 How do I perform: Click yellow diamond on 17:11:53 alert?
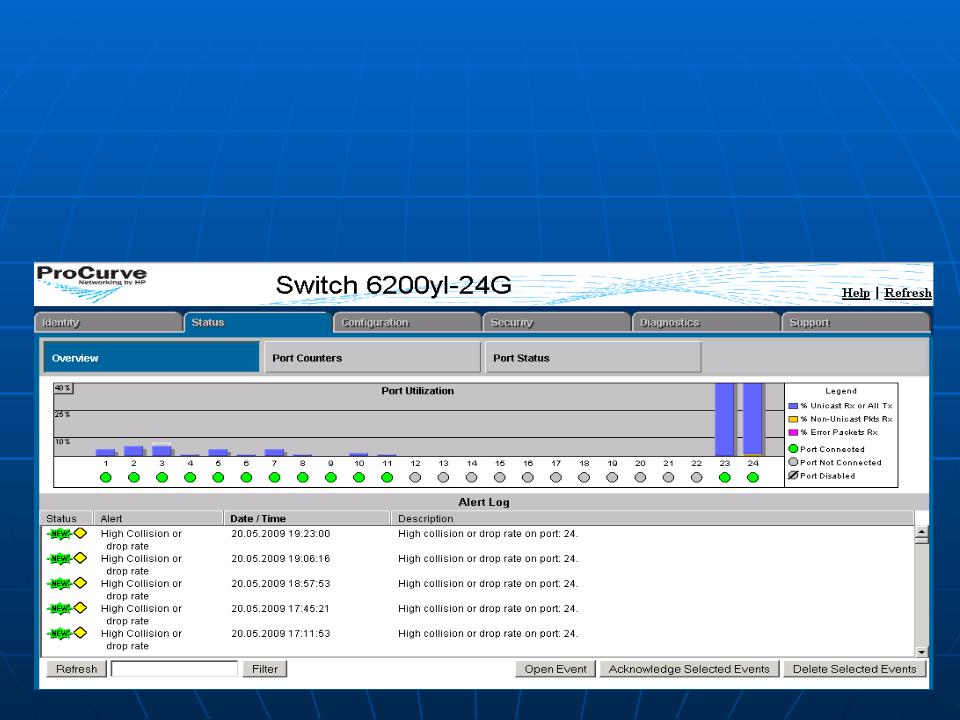point(80,633)
